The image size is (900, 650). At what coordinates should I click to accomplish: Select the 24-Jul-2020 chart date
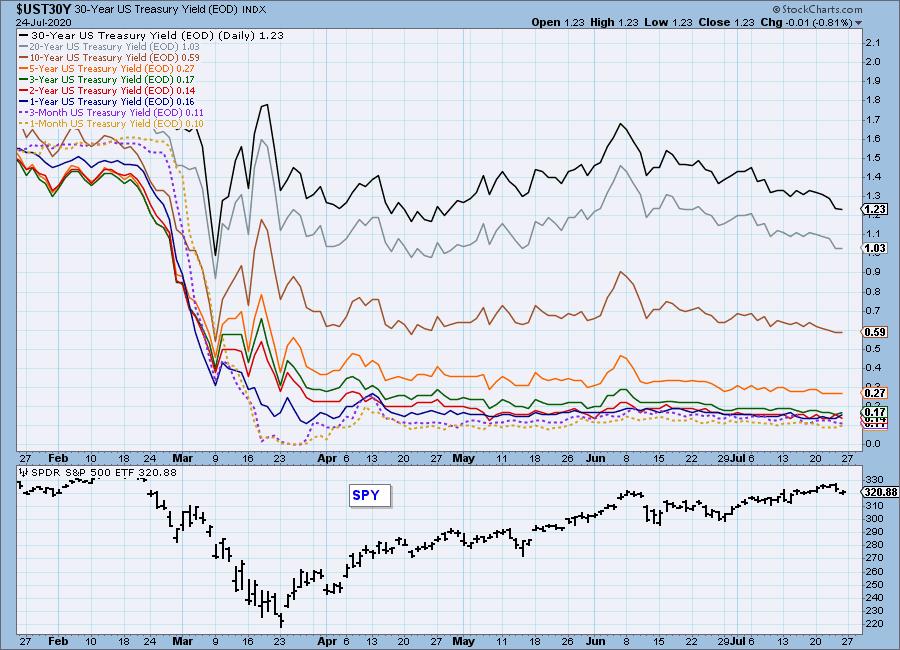coord(44,22)
